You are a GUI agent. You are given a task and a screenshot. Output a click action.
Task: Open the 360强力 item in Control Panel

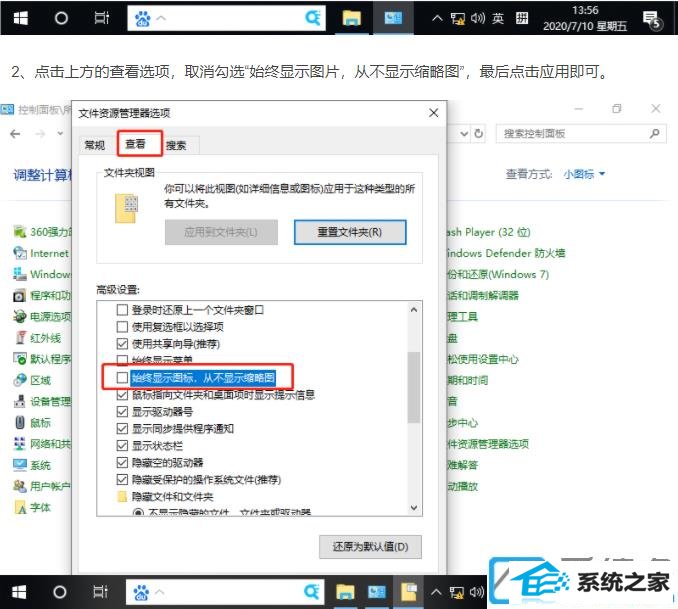42,232
